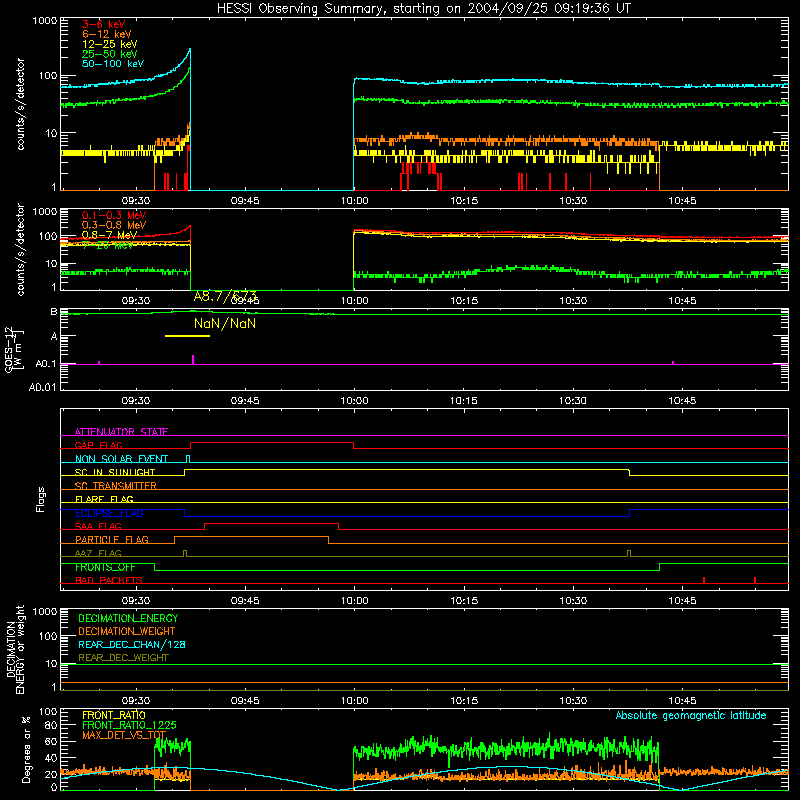Click the REAR_DEC_CHAN/128 legend label
Viewport: 800px width, 800px height.
(x=132, y=645)
